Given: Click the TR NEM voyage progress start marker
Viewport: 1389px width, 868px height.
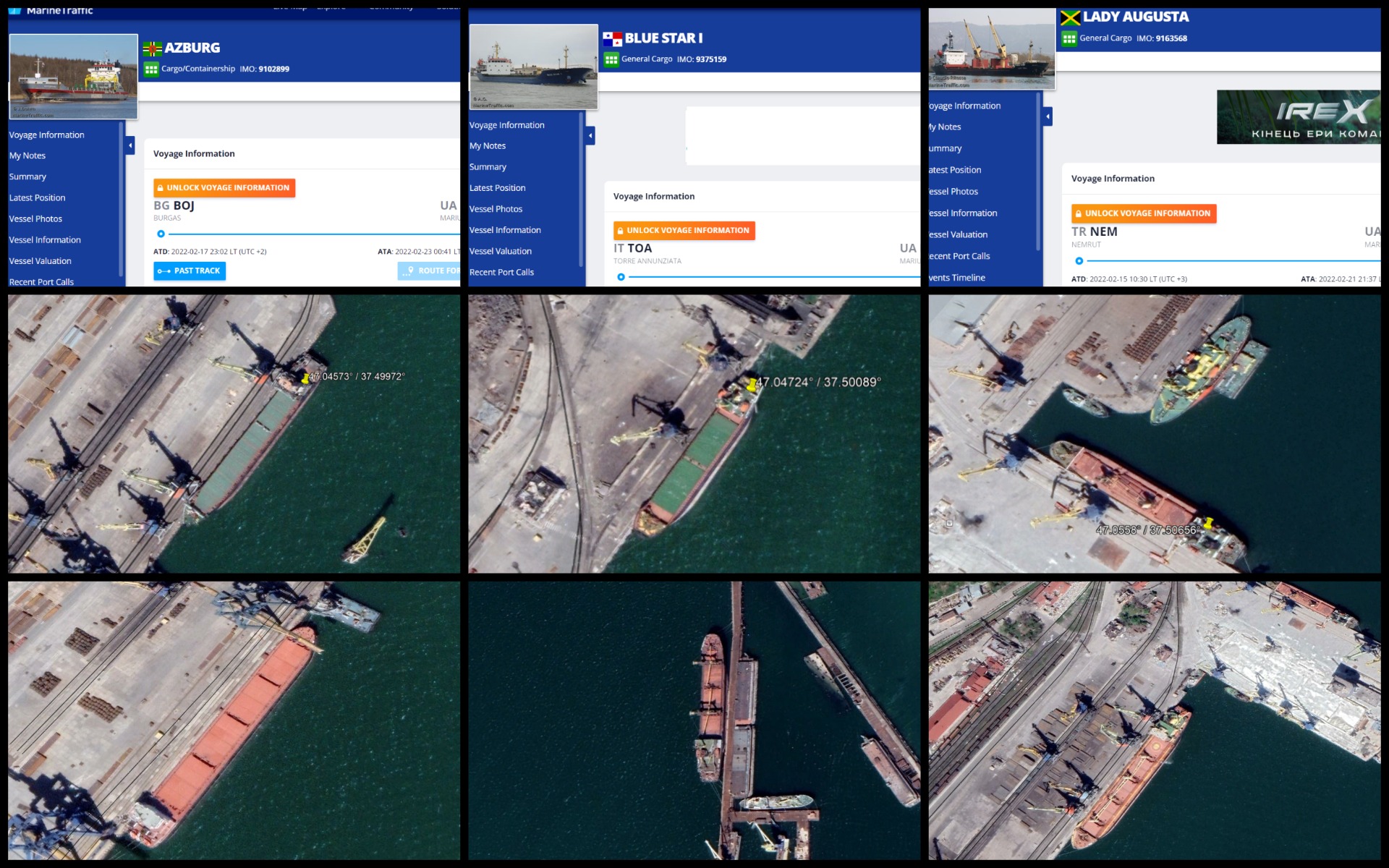Looking at the screenshot, I should tap(1079, 260).
